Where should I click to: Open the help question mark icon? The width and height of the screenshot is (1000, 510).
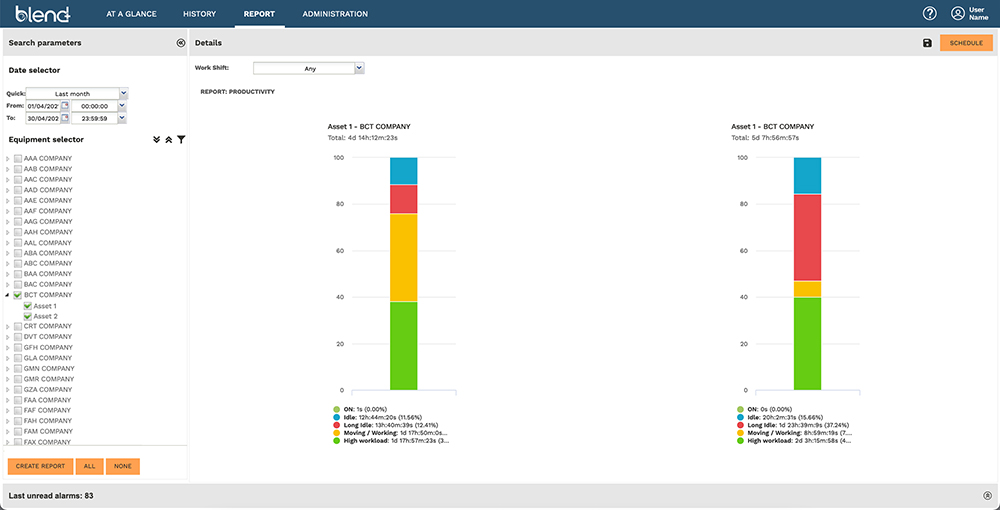coord(930,13)
